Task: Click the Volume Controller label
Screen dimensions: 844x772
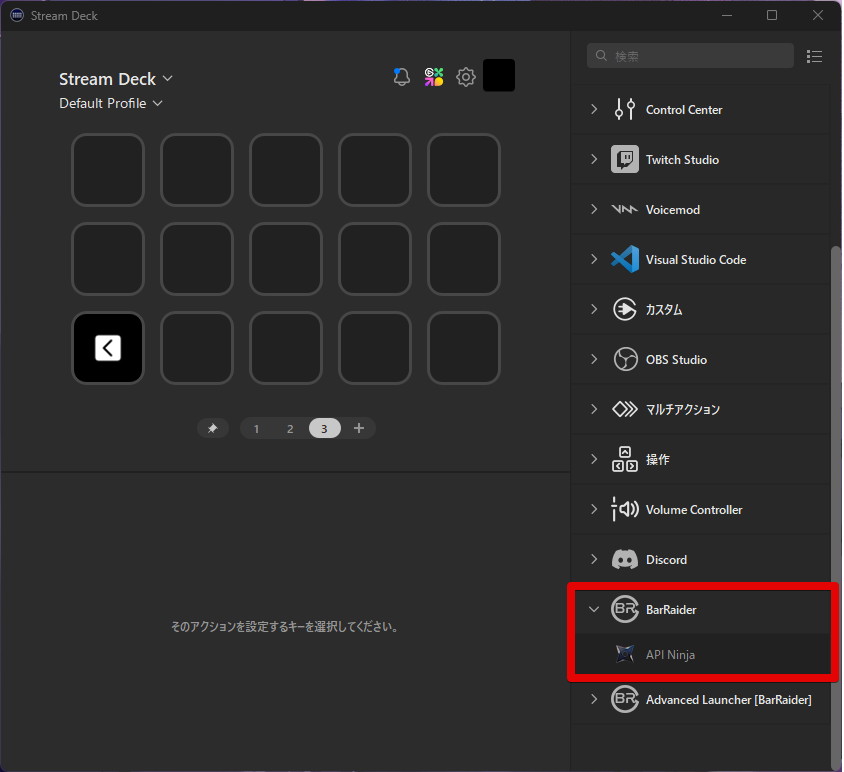Action: coord(694,509)
